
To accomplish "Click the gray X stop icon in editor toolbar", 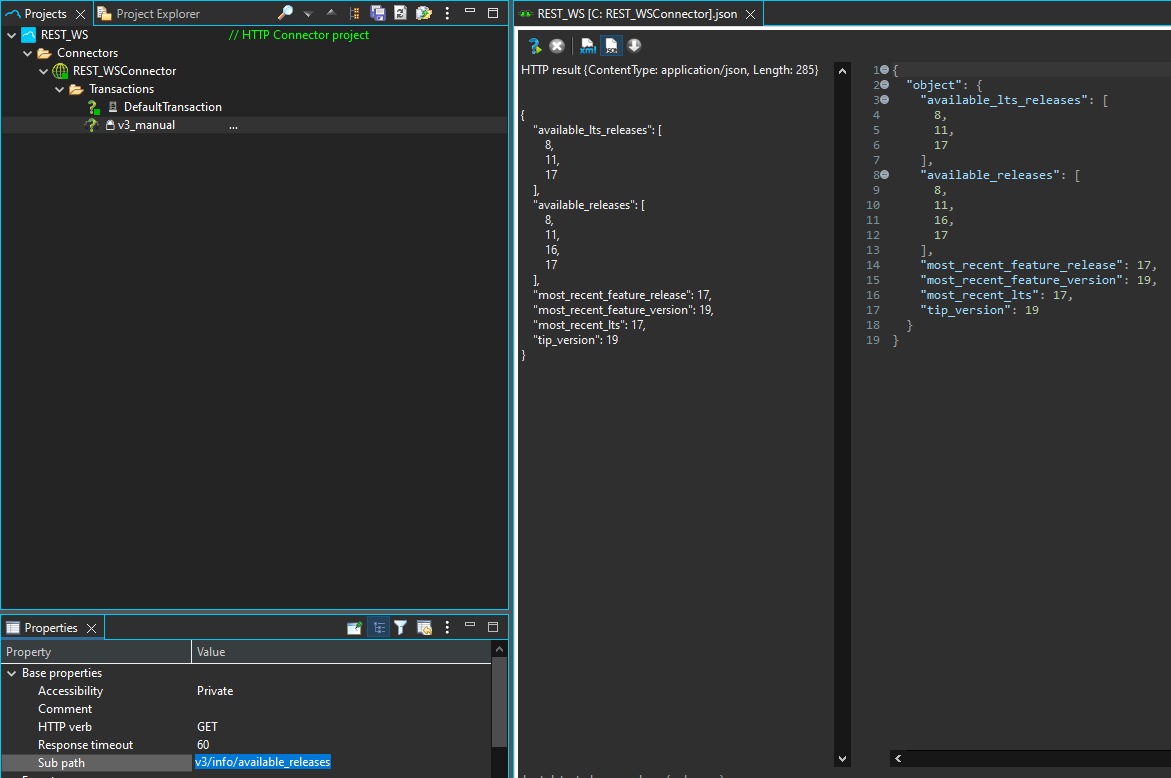I will click(557, 46).
